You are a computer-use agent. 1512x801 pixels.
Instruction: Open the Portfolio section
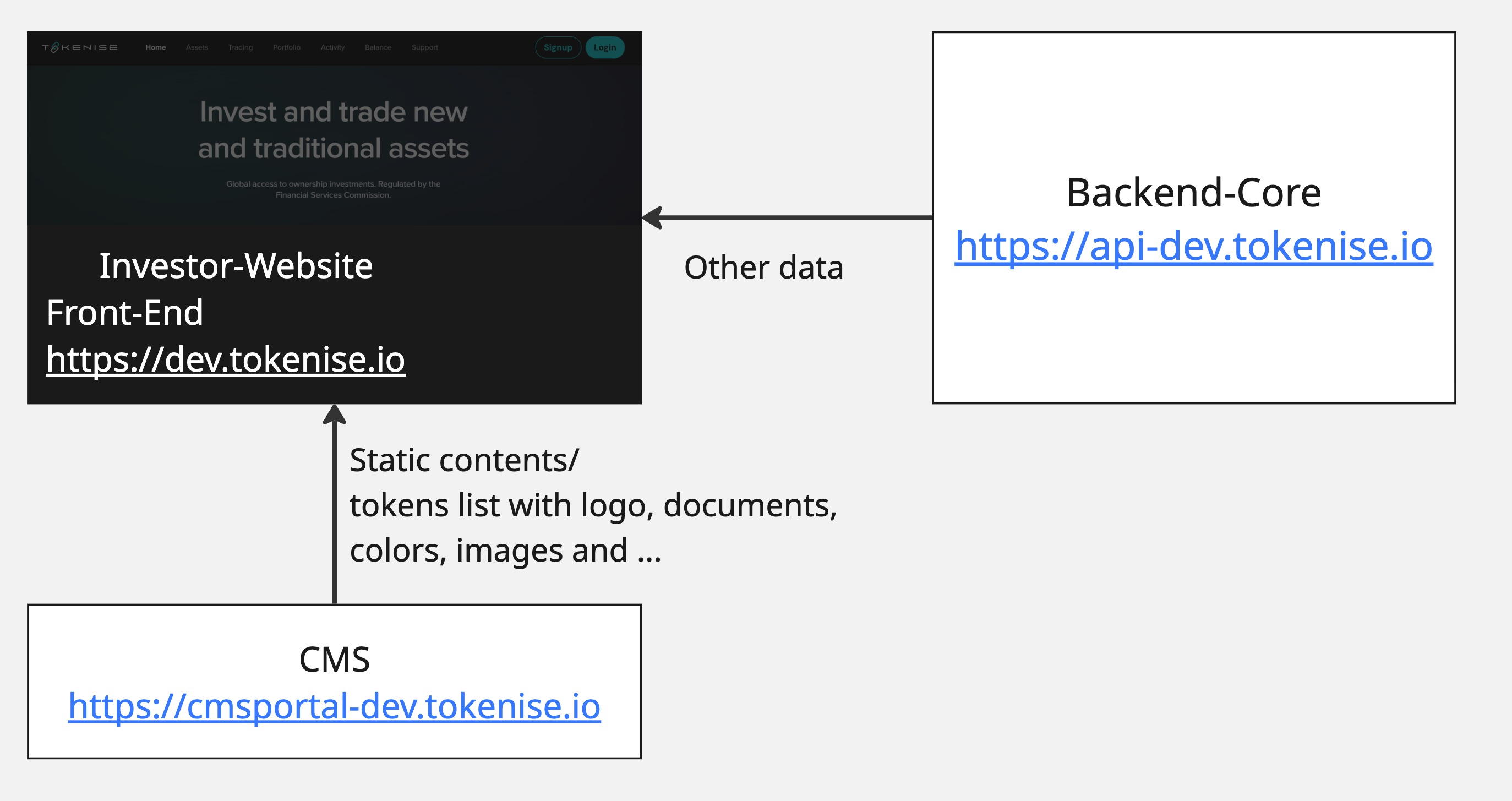tap(286, 47)
